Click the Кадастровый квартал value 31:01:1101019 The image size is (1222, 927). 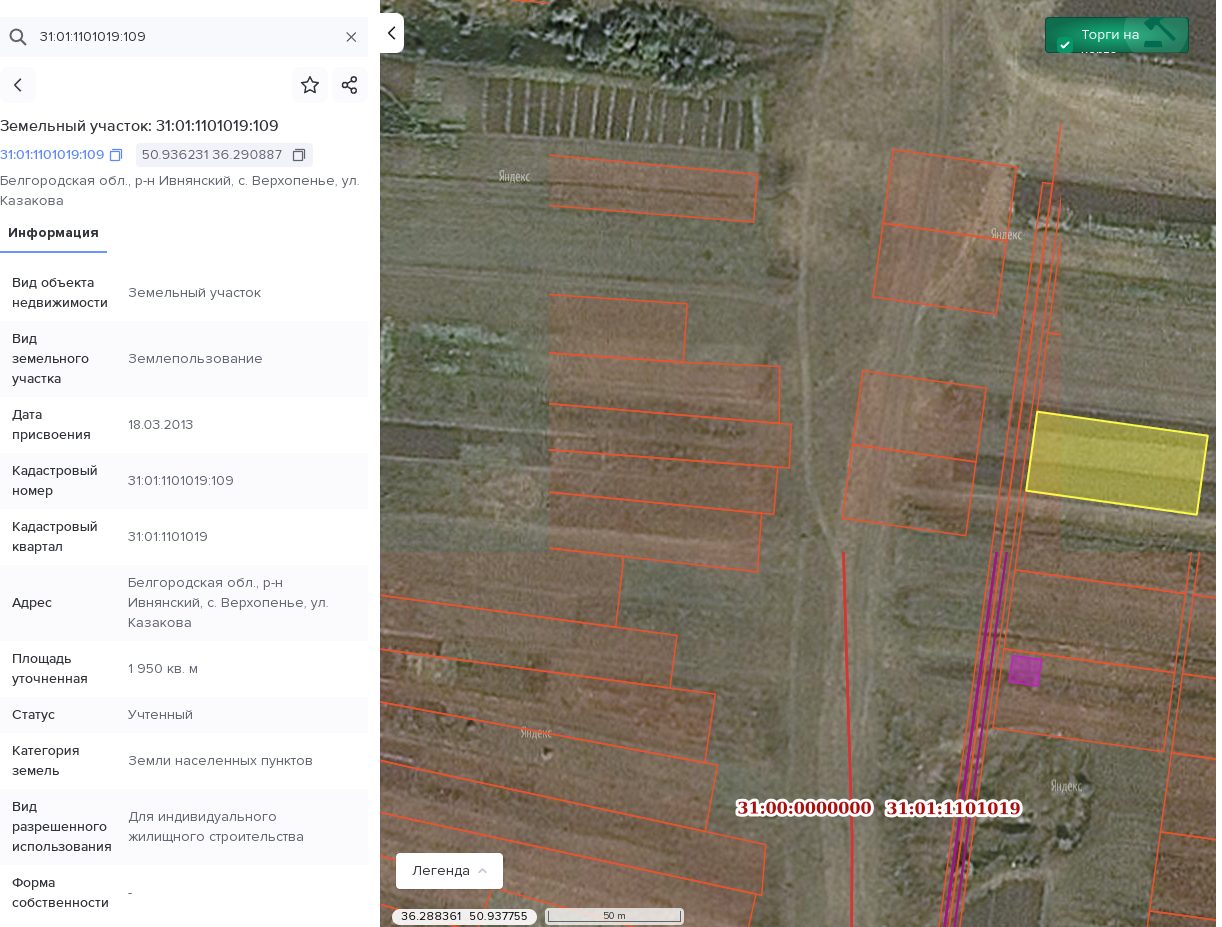click(x=168, y=537)
